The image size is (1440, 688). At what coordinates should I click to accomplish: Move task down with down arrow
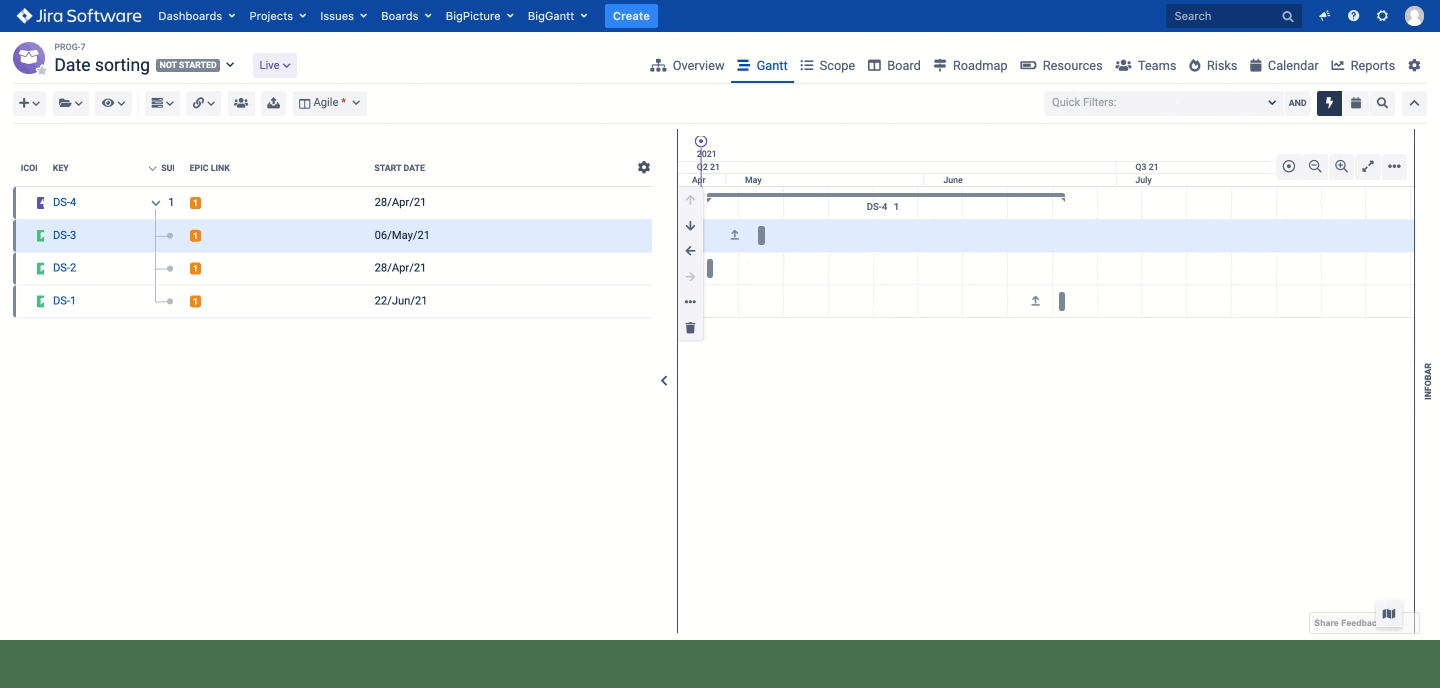tap(690, 226)
